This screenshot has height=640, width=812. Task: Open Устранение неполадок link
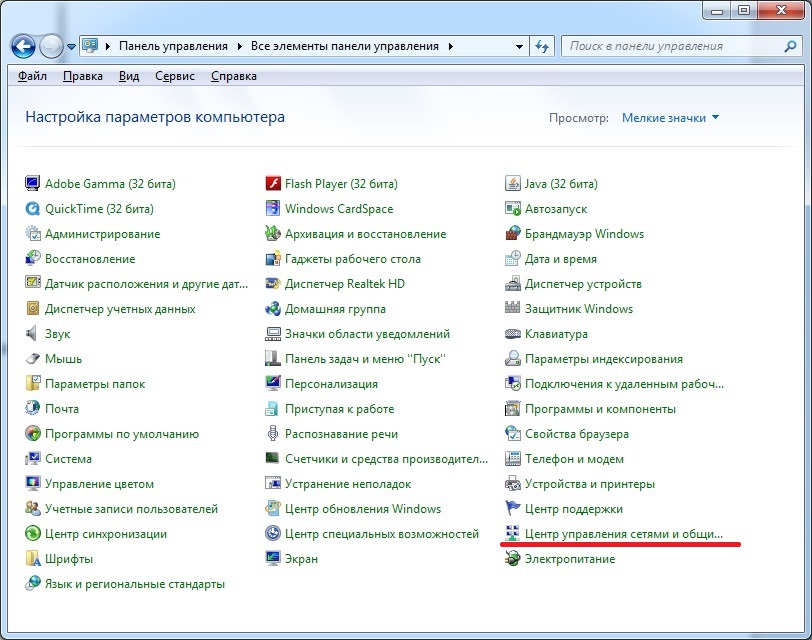pyautogui.click(x=348, y=484)
